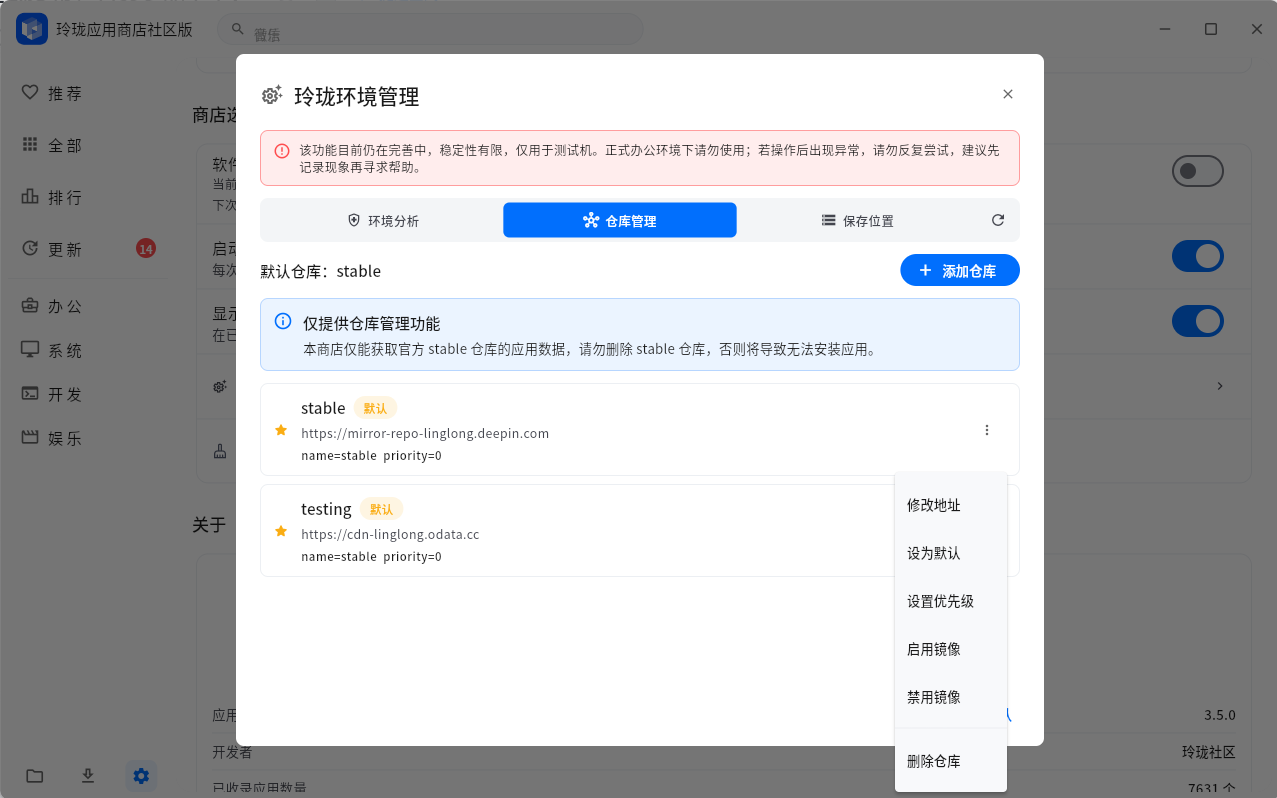1277x798 pixels.
Task: Click the 关于 section heading
Action: click(x=209, y=525)
